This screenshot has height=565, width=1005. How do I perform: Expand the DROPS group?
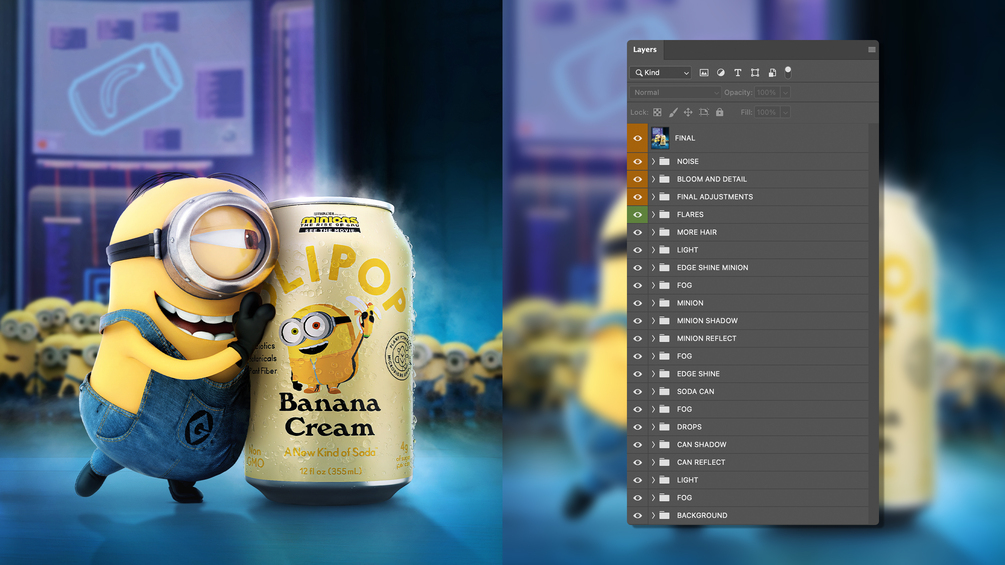653,427
